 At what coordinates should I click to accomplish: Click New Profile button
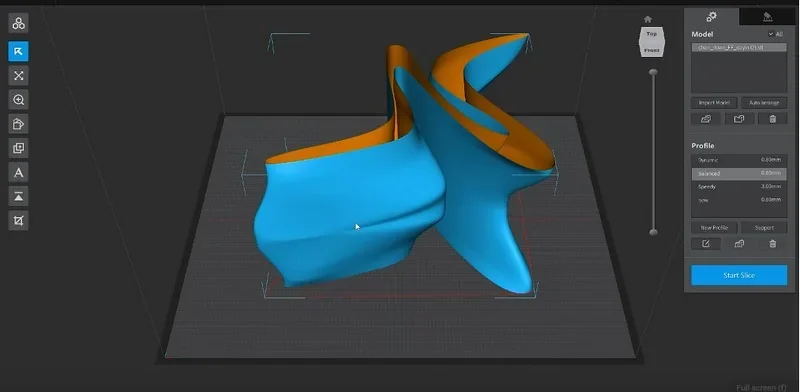(714, 228)
